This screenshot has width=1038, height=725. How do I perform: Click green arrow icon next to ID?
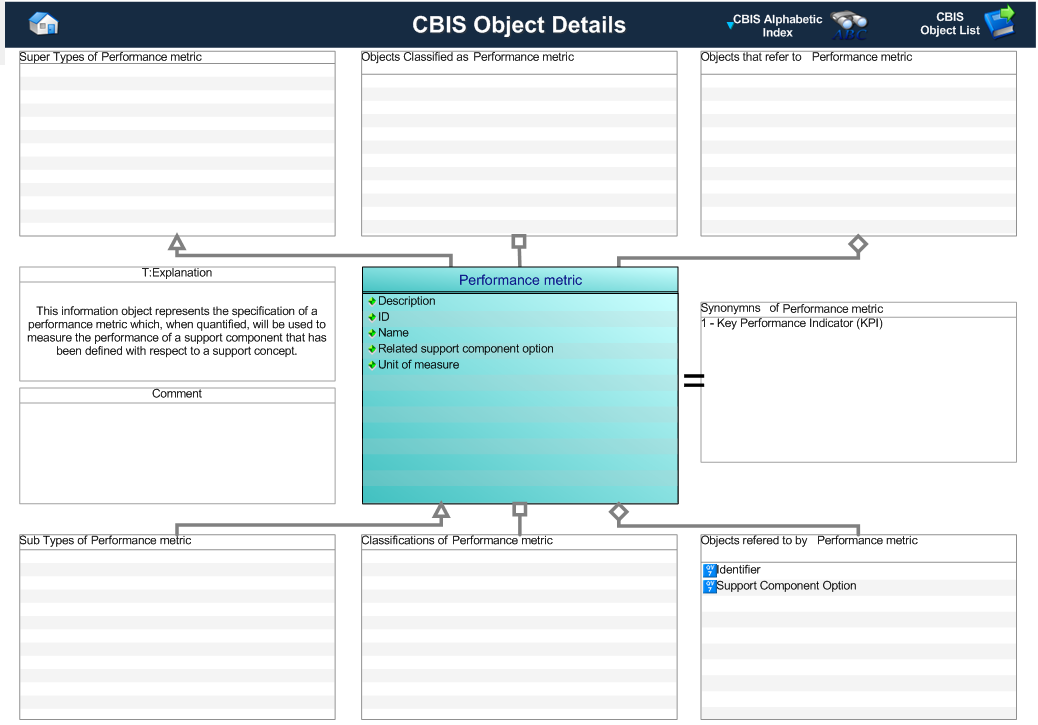coord(372,317)
